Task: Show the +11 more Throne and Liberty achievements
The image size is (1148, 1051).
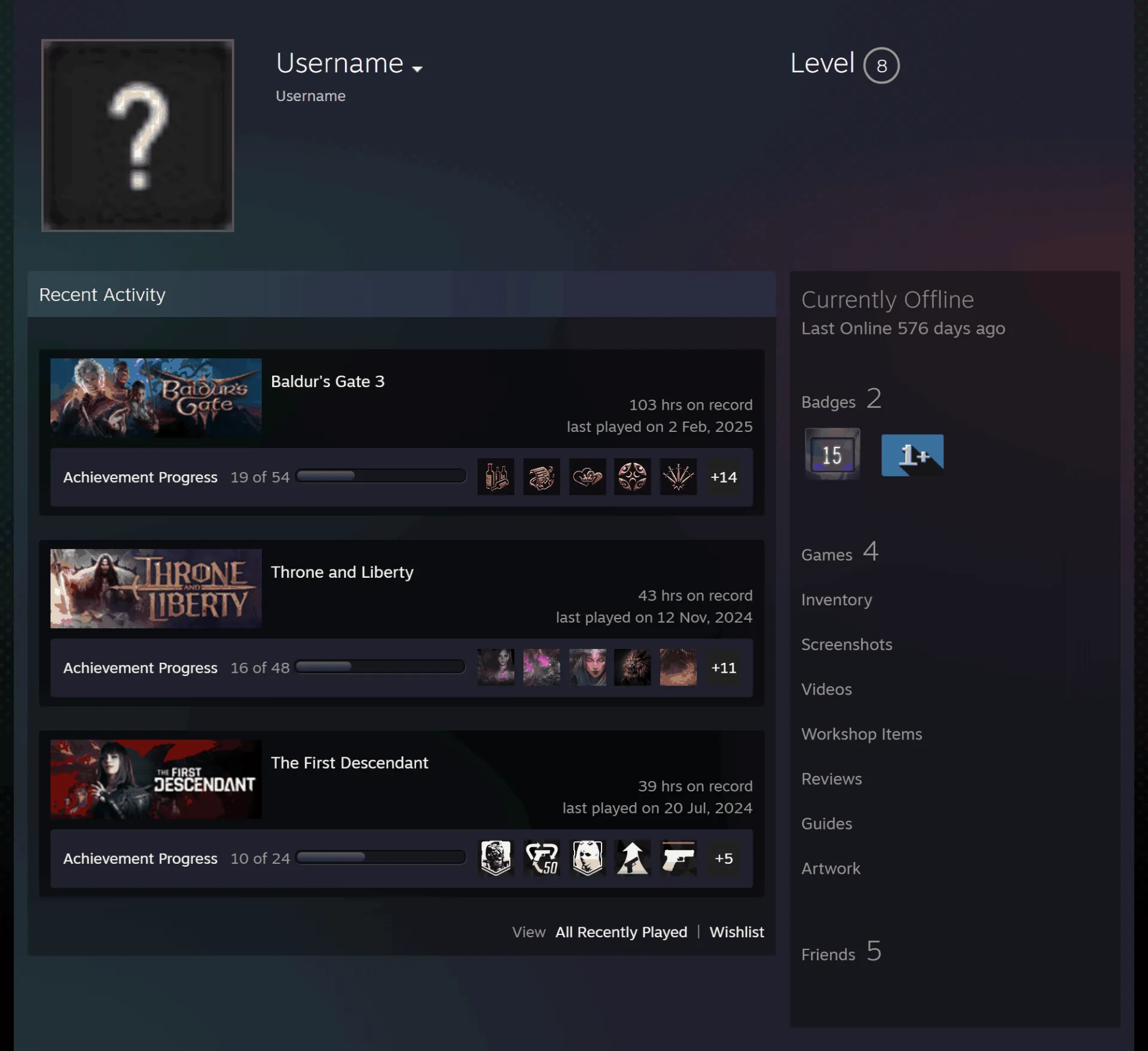Action: (x=723, y=668)
